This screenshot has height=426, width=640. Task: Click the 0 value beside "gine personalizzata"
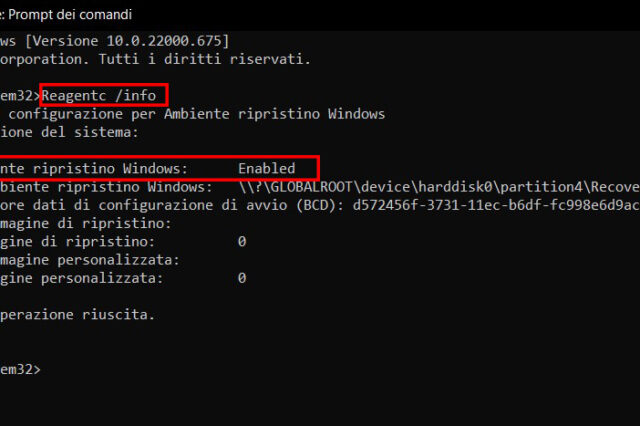(x=242, y=278)
